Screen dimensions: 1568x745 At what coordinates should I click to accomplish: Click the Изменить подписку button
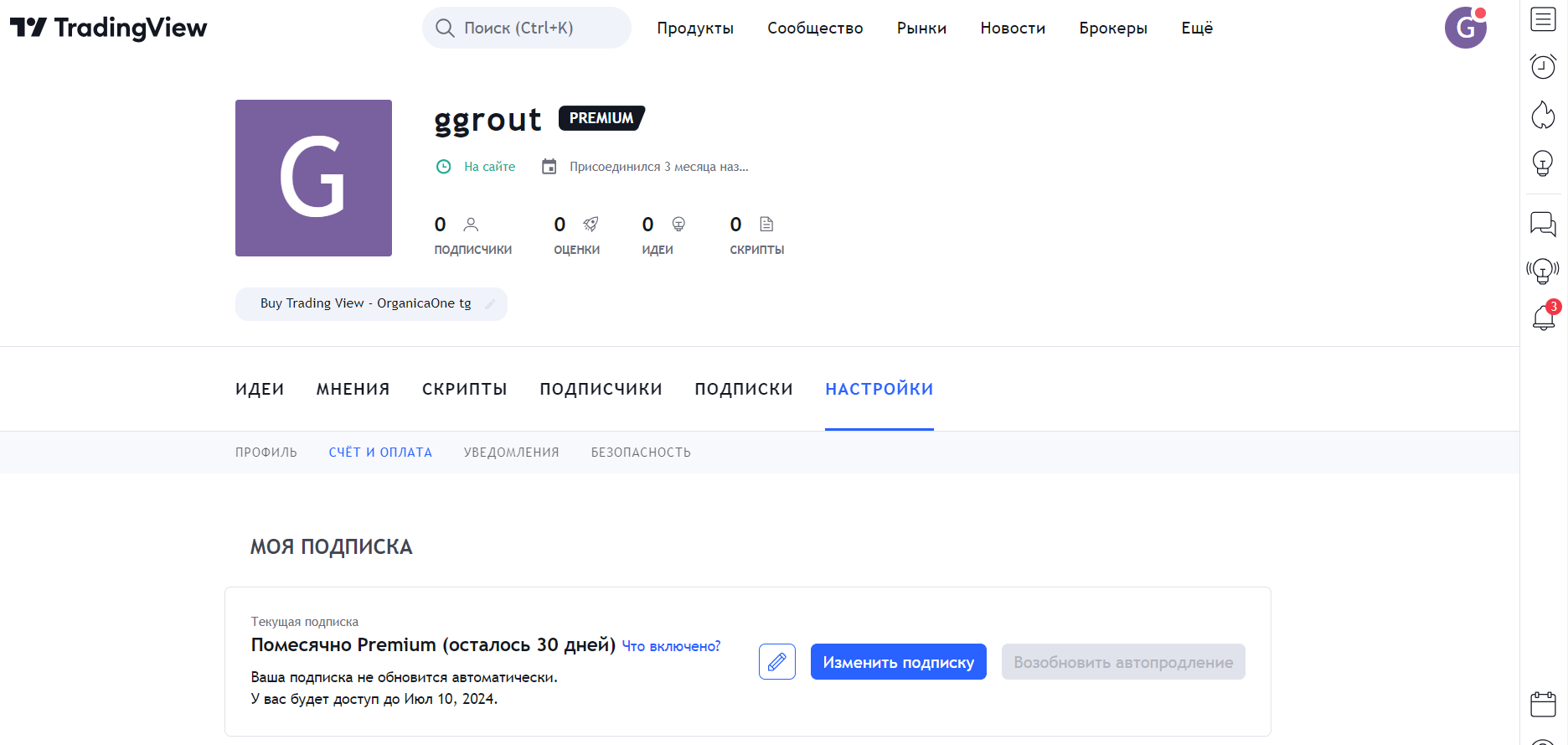tap(898, 662)
